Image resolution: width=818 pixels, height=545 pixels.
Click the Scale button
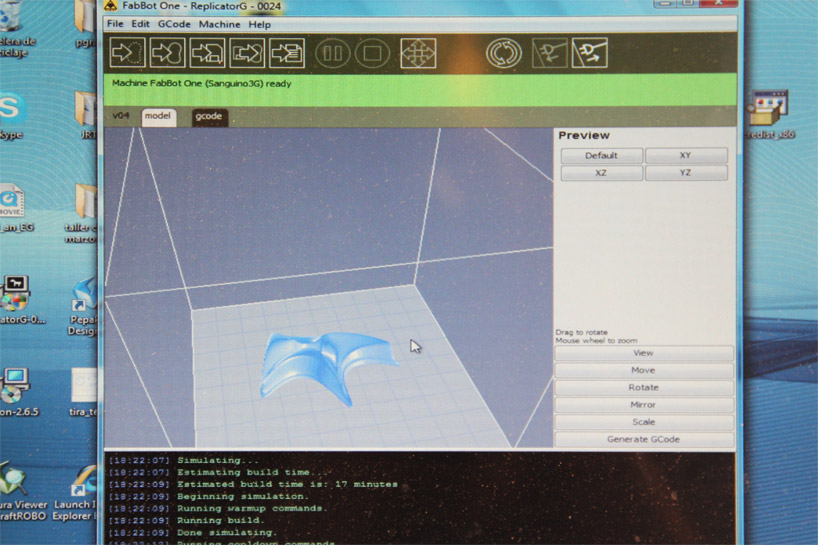point(643,422)
